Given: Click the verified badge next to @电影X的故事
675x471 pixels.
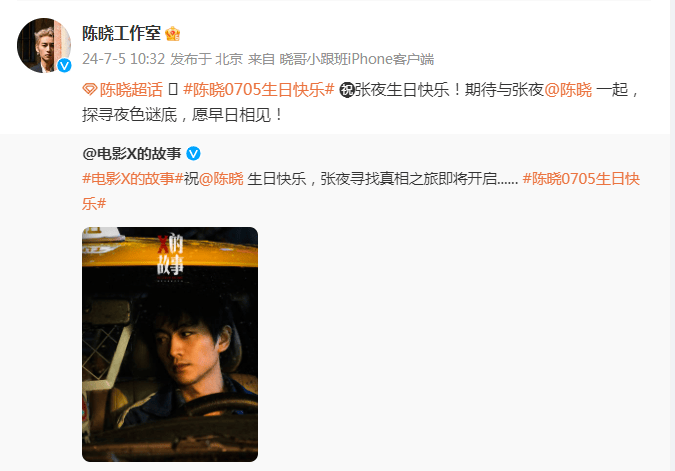Looking at the screenshot, I should [193, 153].
